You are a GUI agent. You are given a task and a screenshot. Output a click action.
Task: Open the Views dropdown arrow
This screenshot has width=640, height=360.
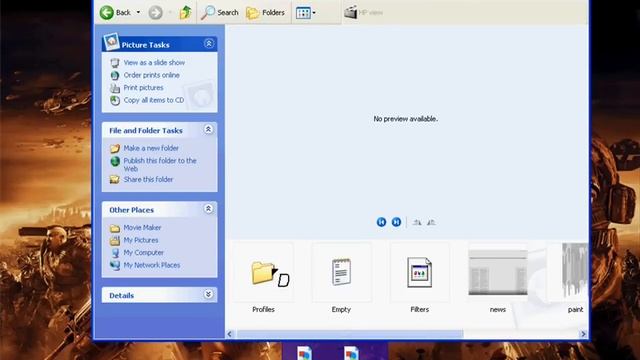coord(314,13)
